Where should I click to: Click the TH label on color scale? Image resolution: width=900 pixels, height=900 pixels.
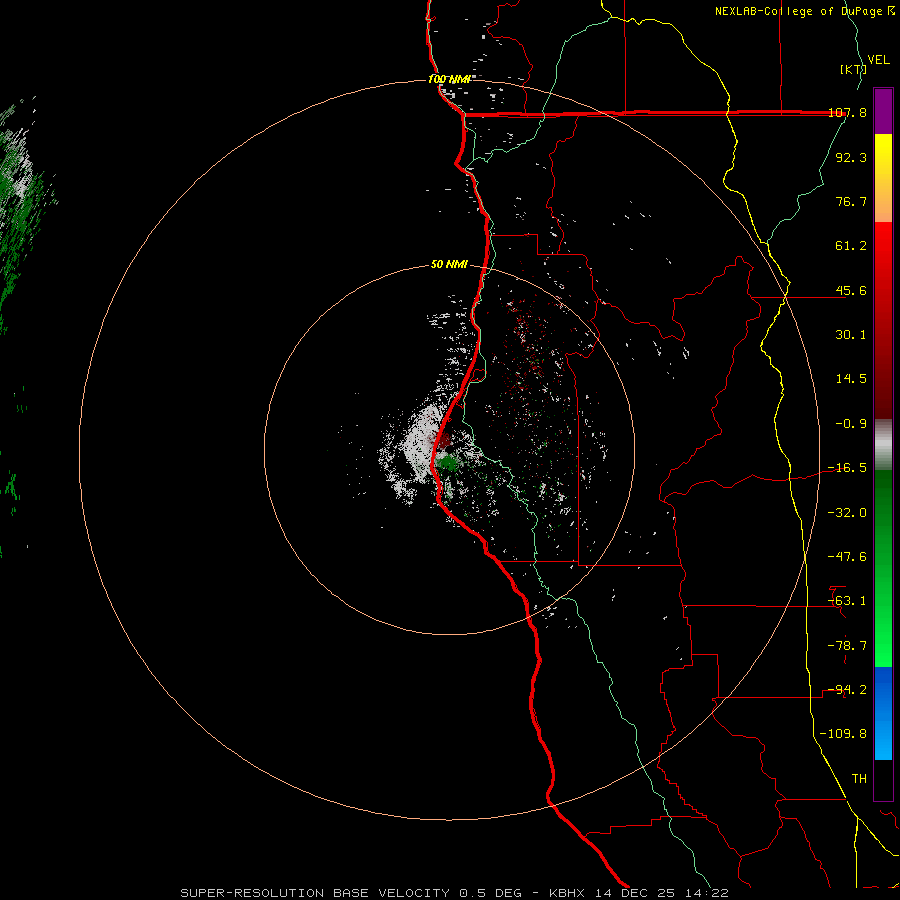pyautogui.click(x=859, y=779)
